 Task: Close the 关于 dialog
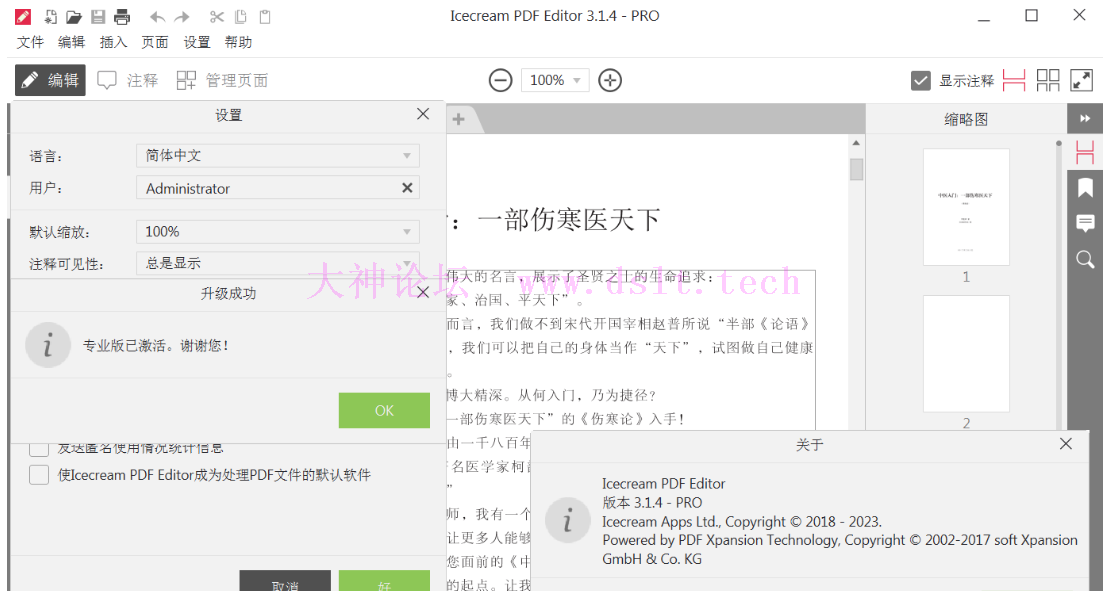coord(1066,443)
